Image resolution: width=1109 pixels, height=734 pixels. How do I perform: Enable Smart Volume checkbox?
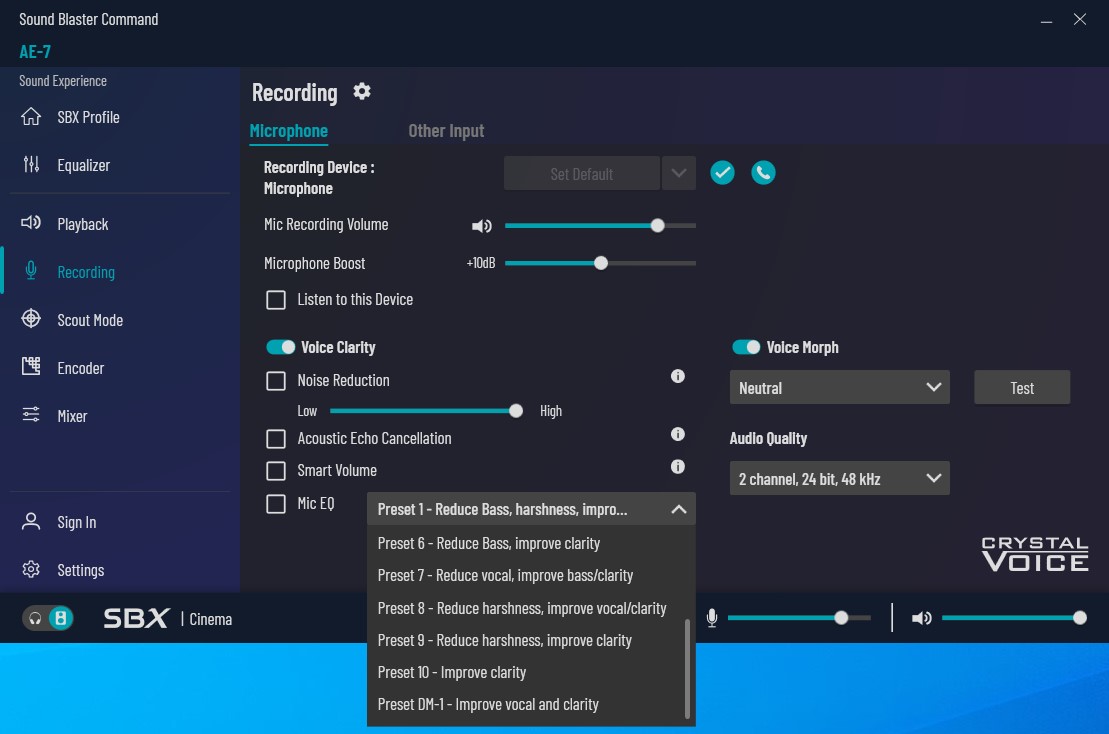(x=276, y=471)
